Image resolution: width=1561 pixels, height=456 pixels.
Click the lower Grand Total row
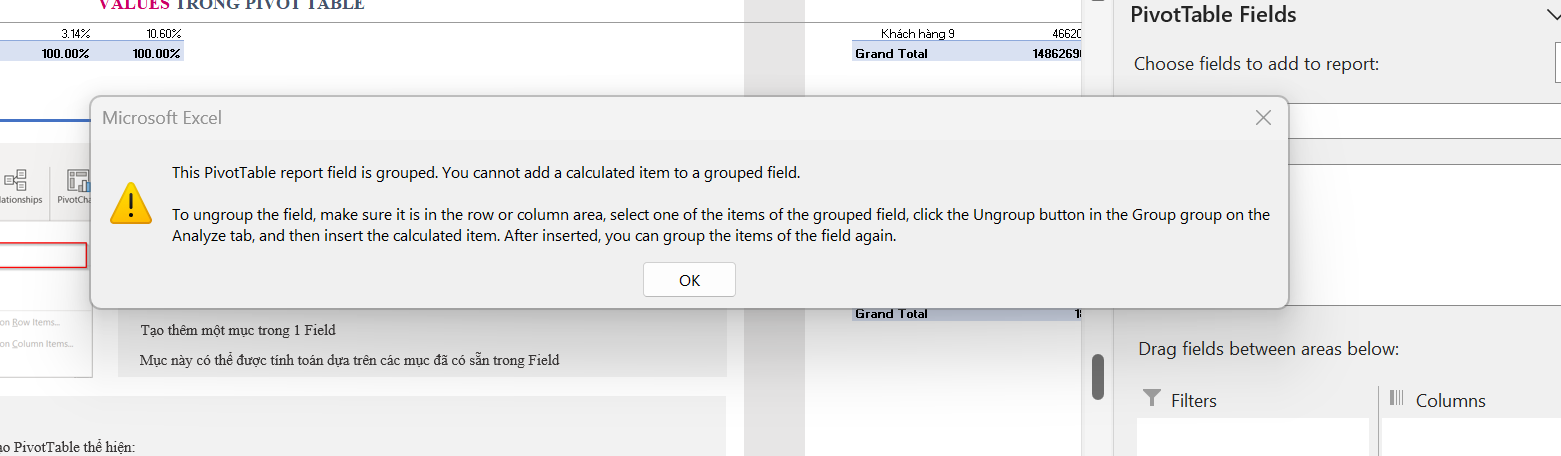tap(967, 314)
